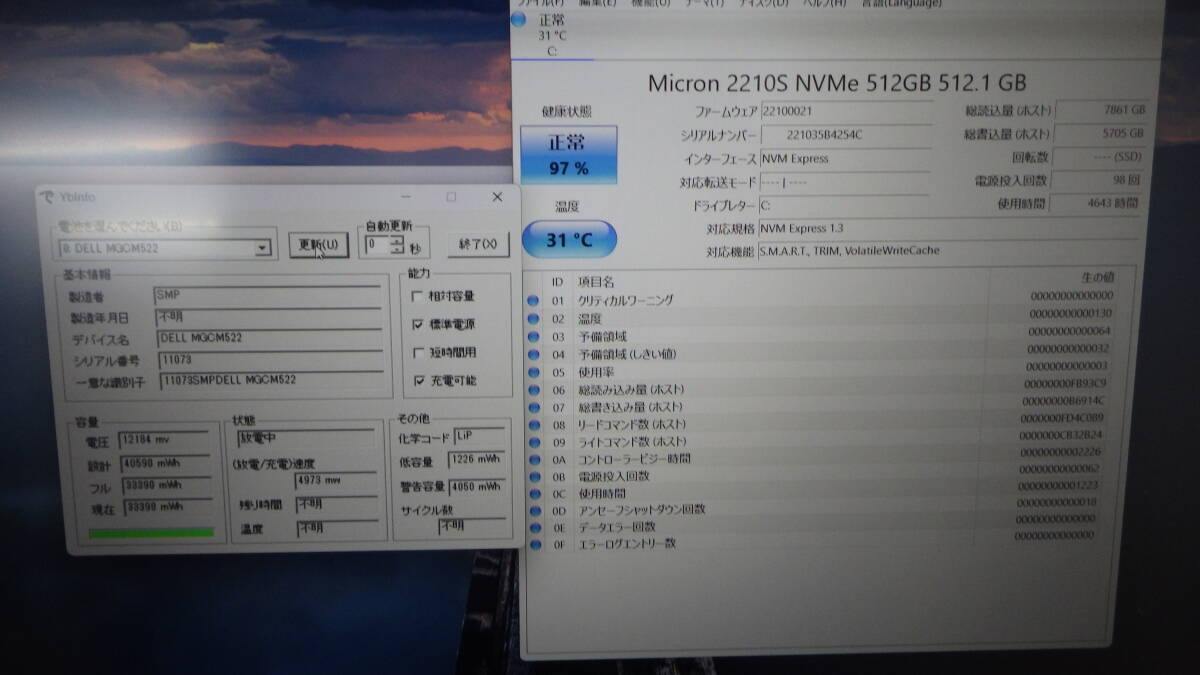This screenshot has width=1200, height=675.
Task: Untick the 標準電源 checkbox
Action: pyautogui.click(x=418, y=325)
